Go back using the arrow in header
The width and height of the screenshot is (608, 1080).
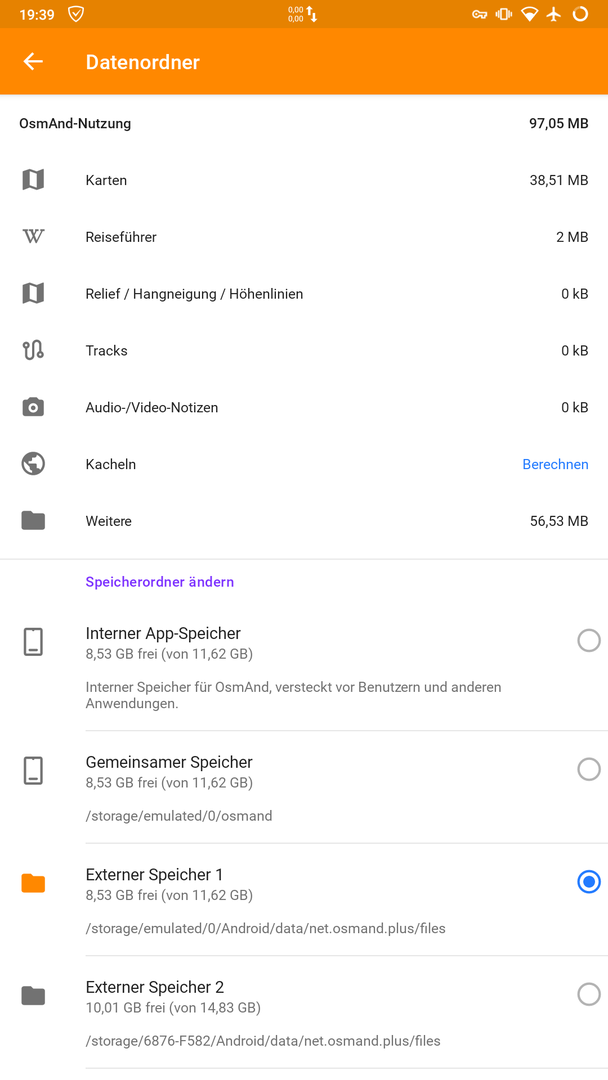[x=33, y=61]
